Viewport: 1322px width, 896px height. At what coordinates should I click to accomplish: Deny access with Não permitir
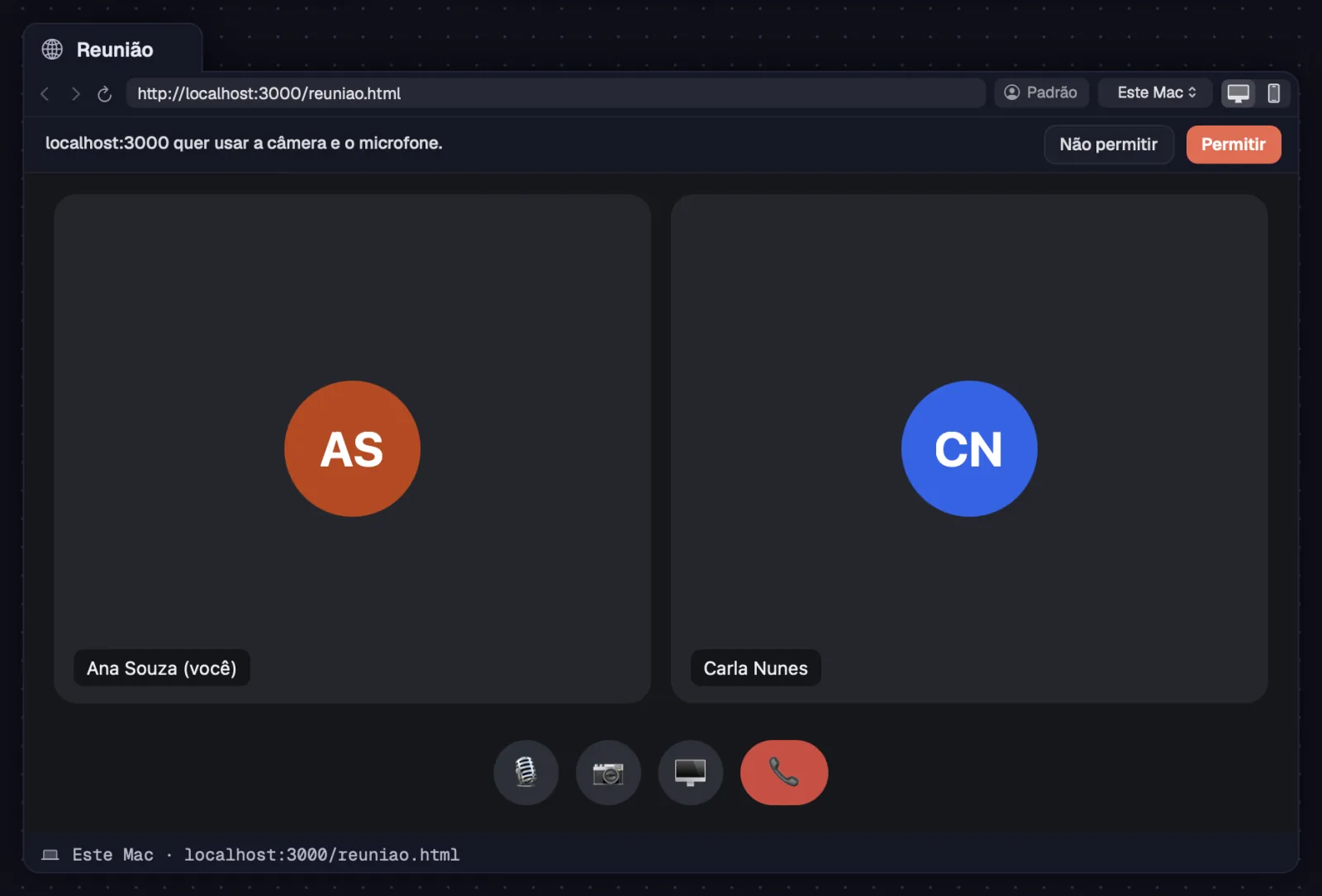click(x=1109, y=145)
